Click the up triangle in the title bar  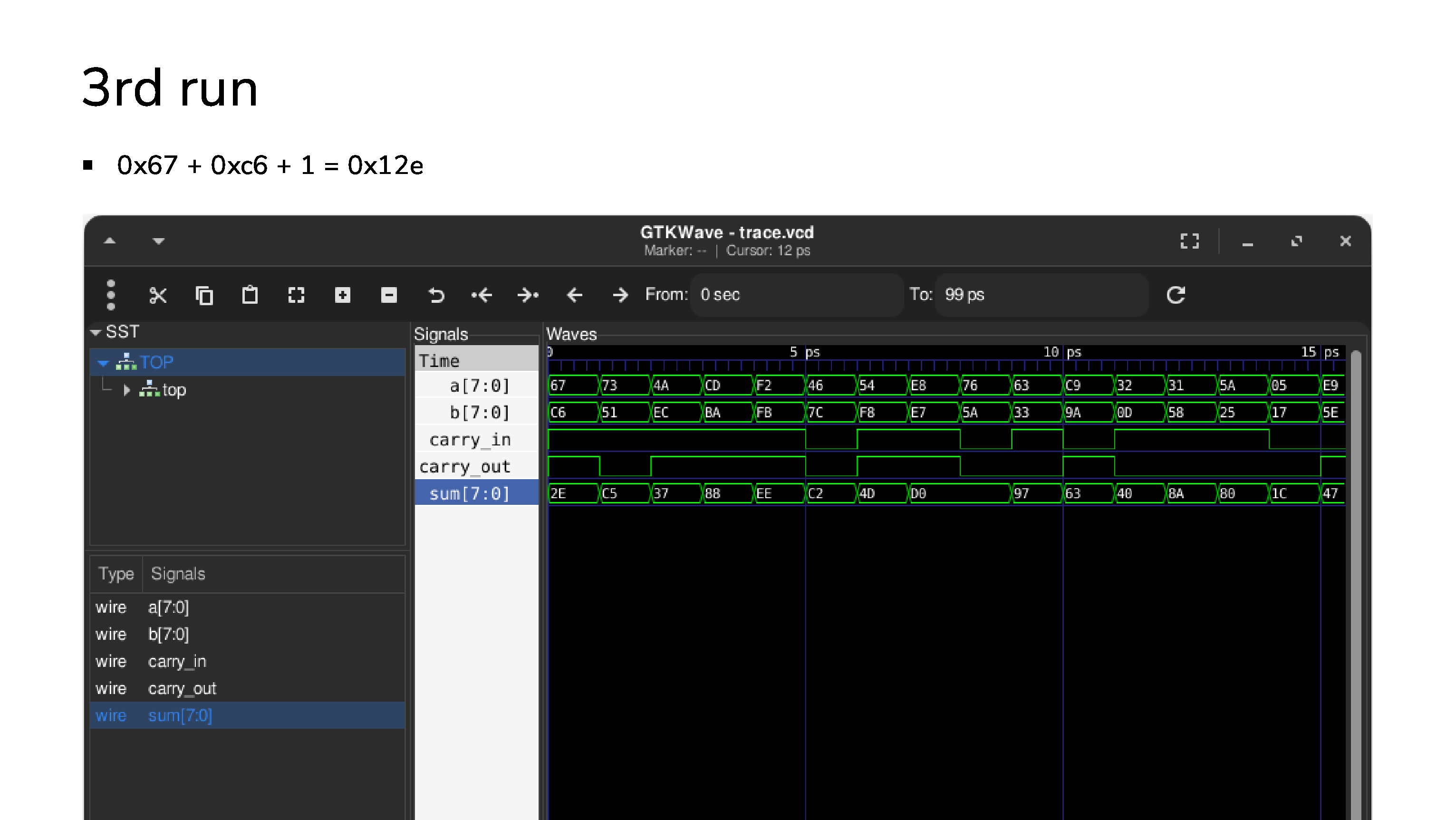click(x=110, y=241)
